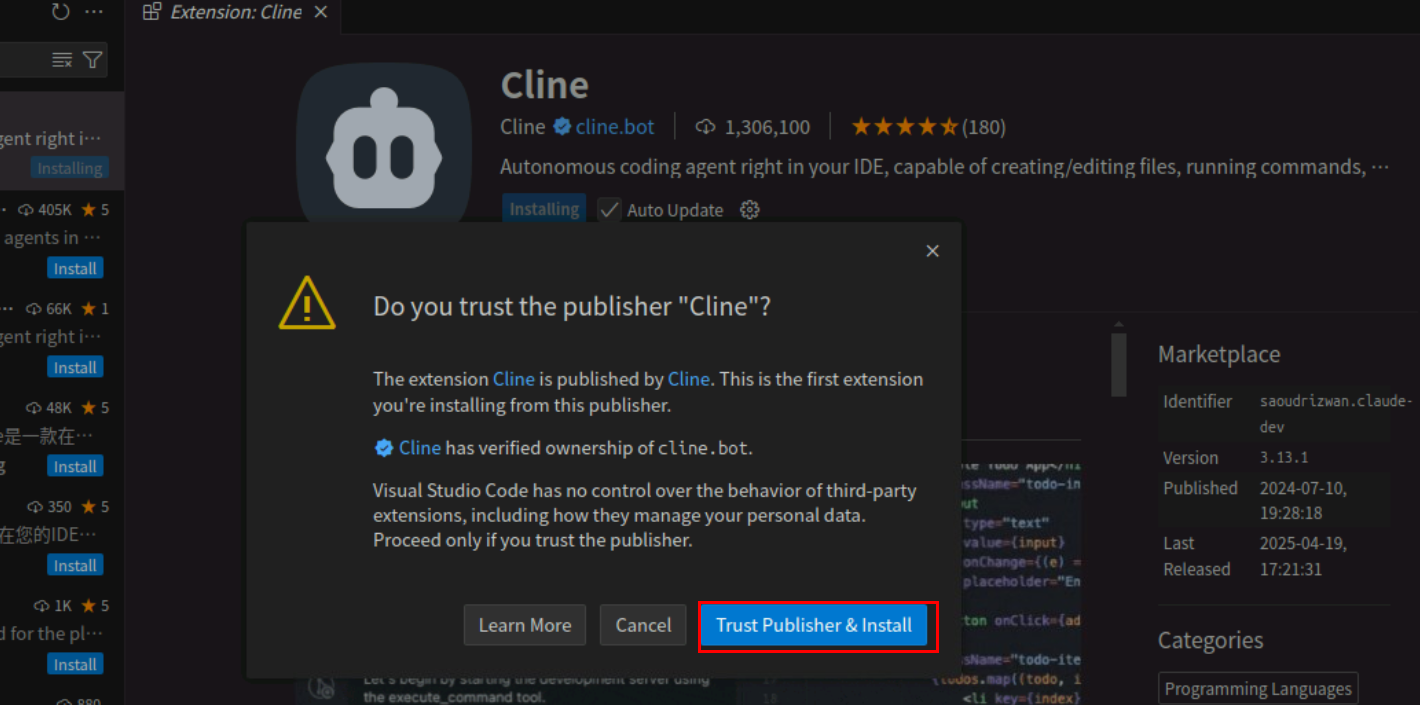Cancel the publisher trust dialog
This screenshot has height=705, width=1420.
point(643,625)
